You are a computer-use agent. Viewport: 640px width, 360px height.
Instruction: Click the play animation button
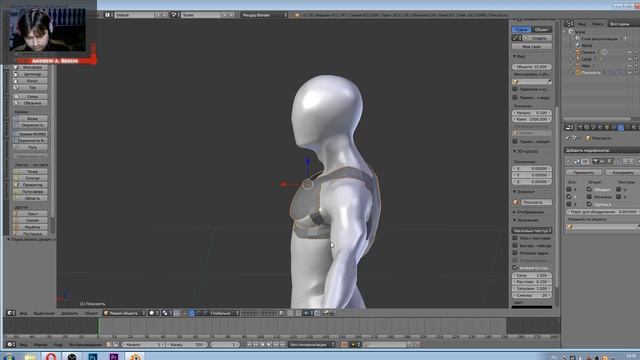point(269,344)
